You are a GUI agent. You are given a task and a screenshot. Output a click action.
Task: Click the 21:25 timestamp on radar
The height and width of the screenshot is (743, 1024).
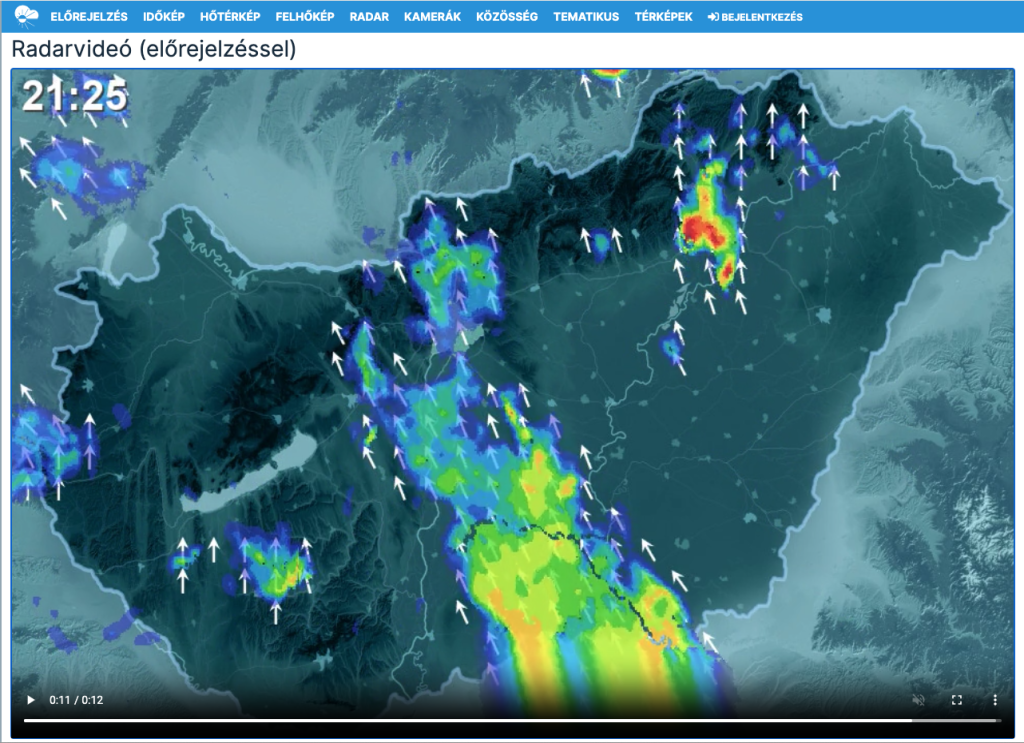(75, 96)
